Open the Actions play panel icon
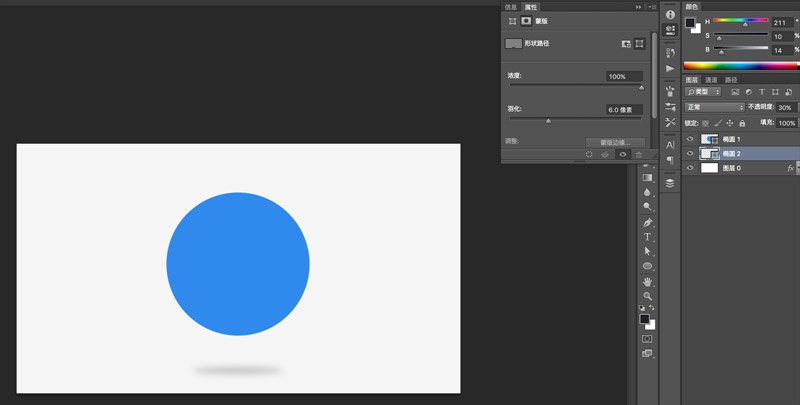The height and width of the screenshot is (405, 800). click(670, 68)
